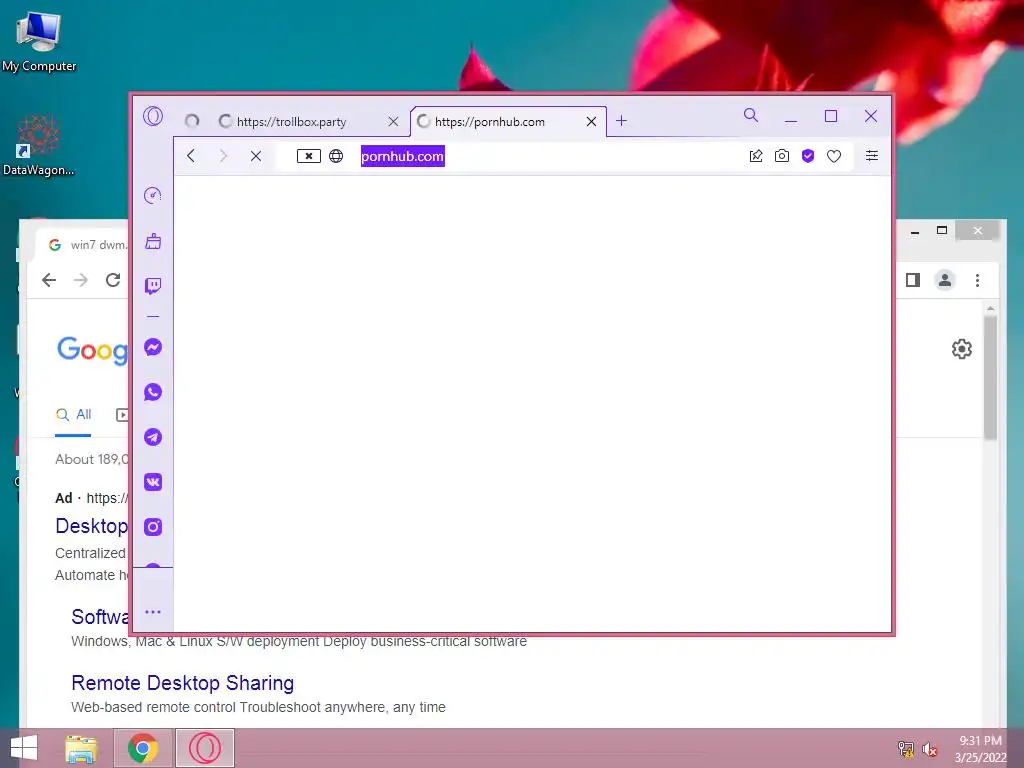This screenshot has width=1024, height=768.
Task: Click the globe site info icon
Action: (336, 156)
